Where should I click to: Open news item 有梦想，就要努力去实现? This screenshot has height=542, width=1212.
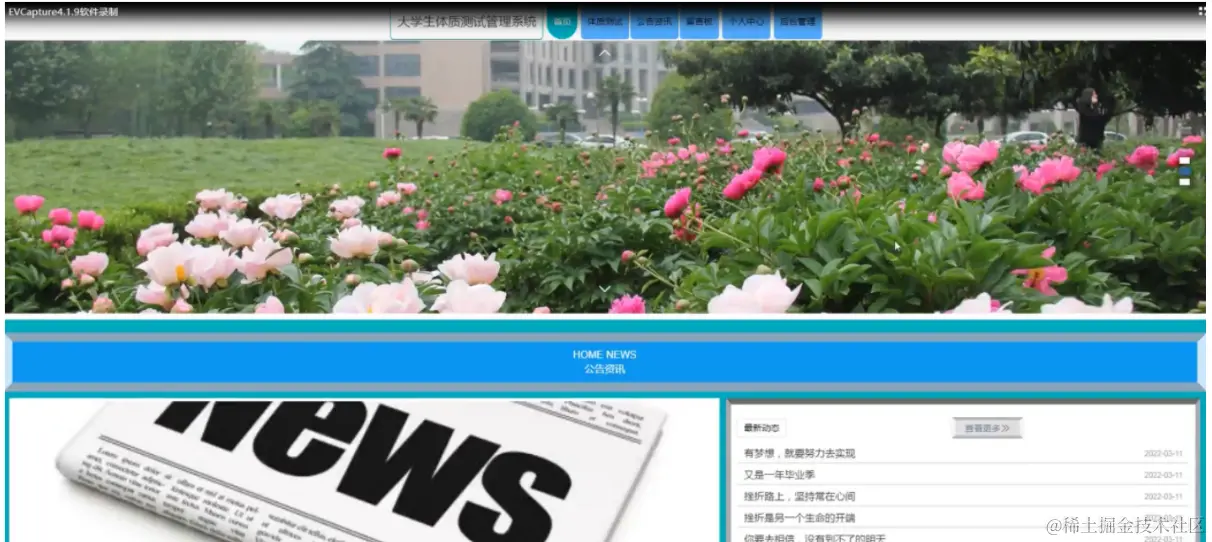click(x=799, y=453)
